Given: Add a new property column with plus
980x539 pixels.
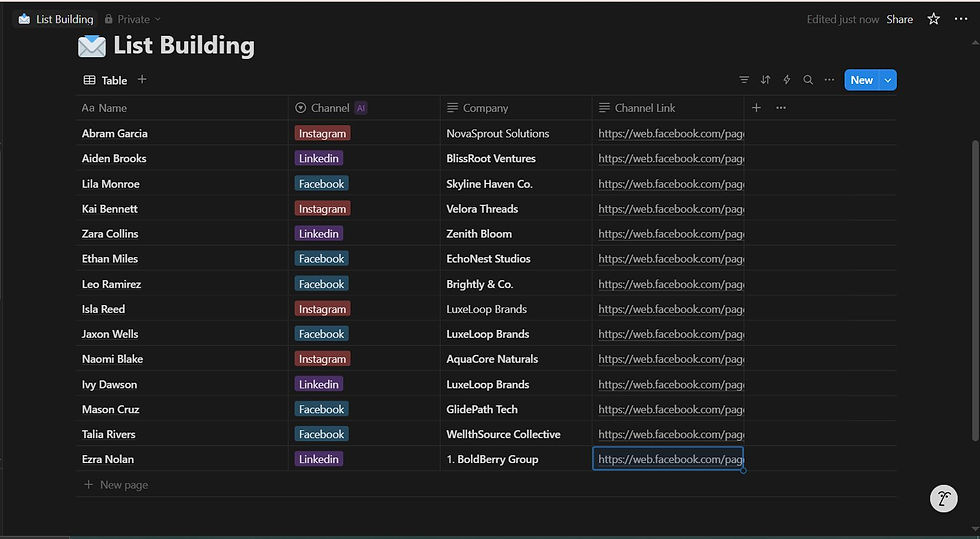Looking at the screenshot, I should pyautogui.click(x=756, y=108).
